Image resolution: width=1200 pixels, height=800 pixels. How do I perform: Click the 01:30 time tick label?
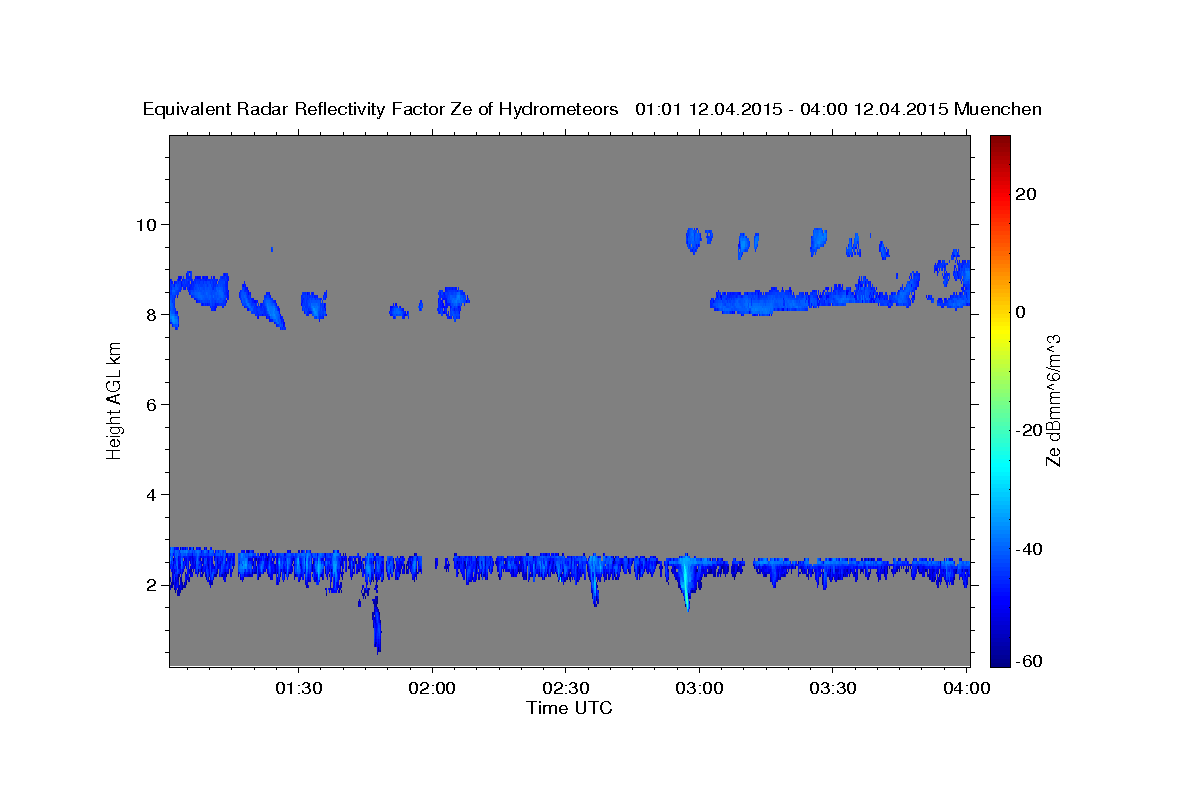coord(299,689)
